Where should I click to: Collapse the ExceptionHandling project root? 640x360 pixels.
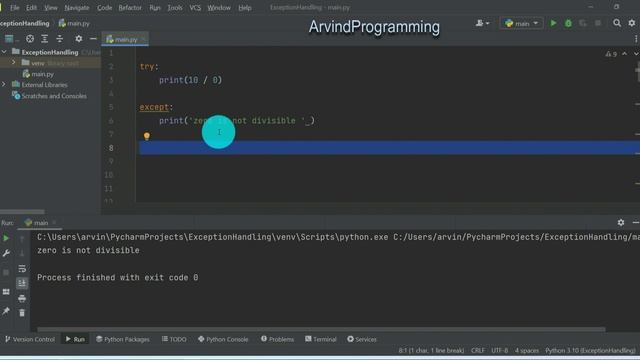pos(4,52)
